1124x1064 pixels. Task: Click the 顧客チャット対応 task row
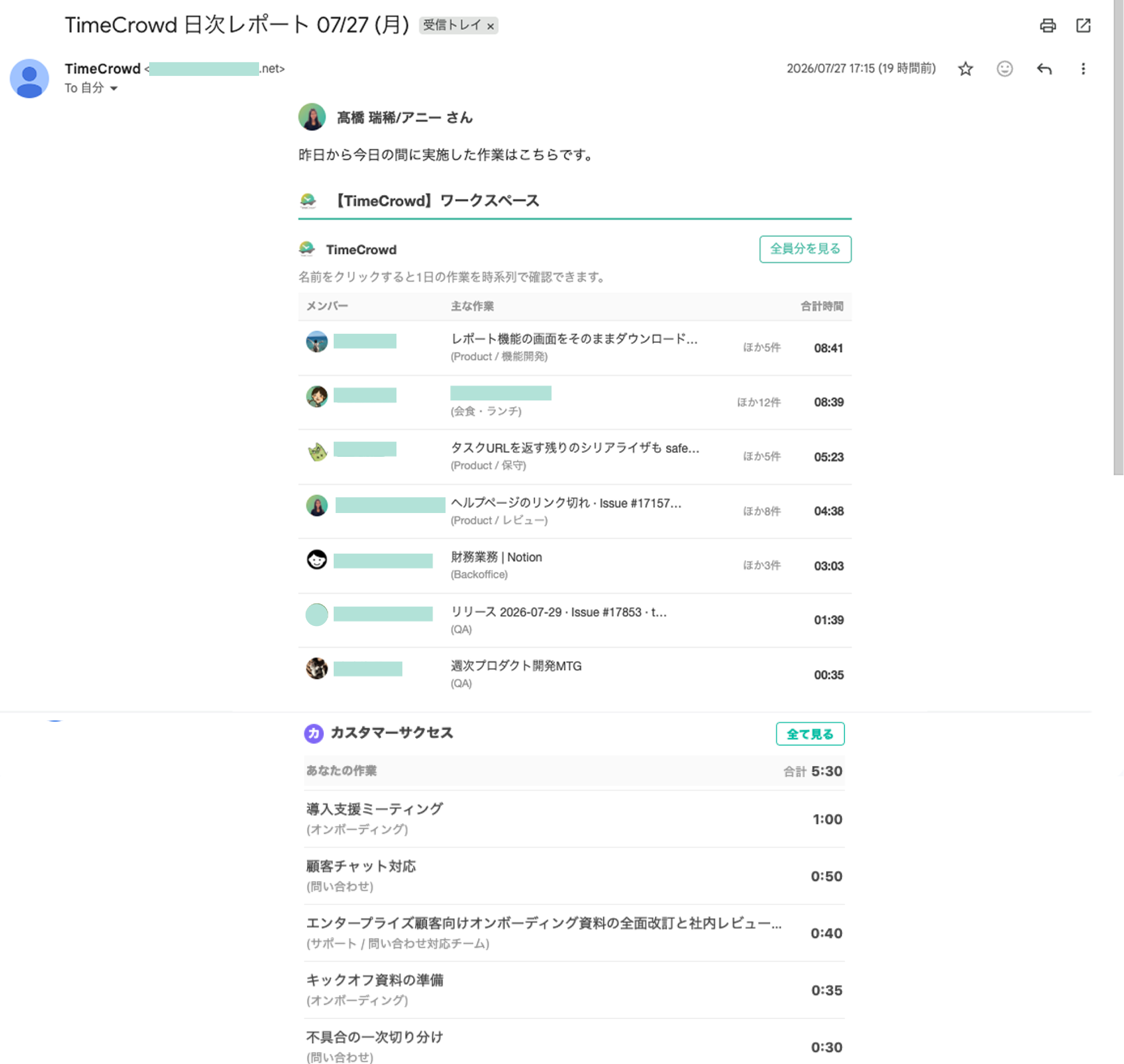[x=574, y=876]
